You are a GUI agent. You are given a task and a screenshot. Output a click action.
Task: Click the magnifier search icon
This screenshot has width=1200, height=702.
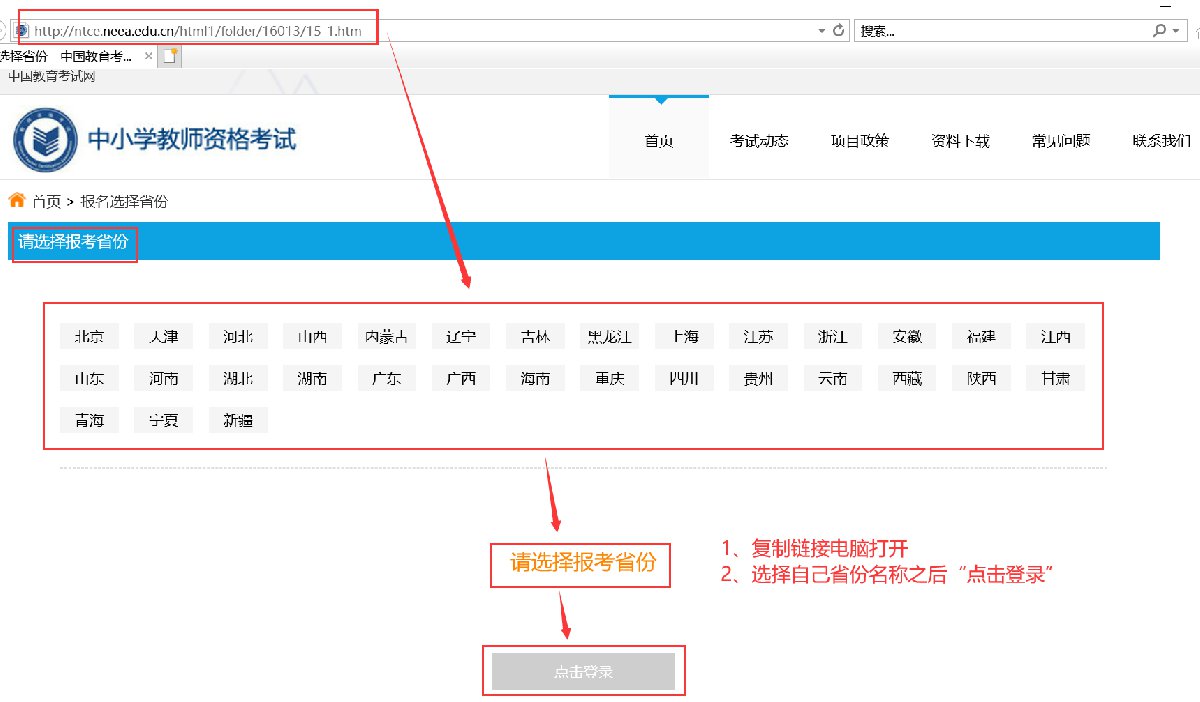point(1160,31)
